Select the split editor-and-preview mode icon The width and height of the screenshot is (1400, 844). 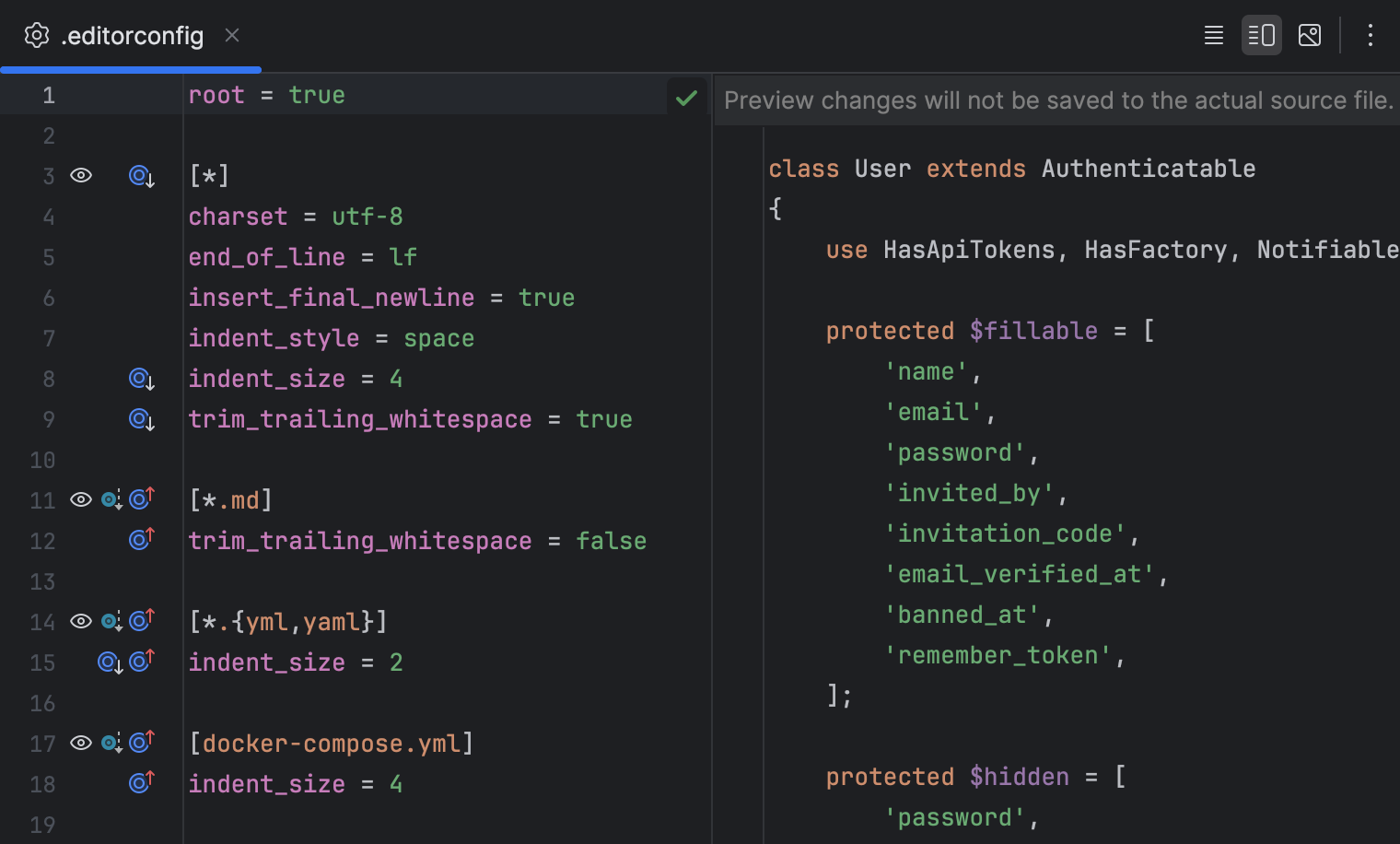tap(1262, 35)
